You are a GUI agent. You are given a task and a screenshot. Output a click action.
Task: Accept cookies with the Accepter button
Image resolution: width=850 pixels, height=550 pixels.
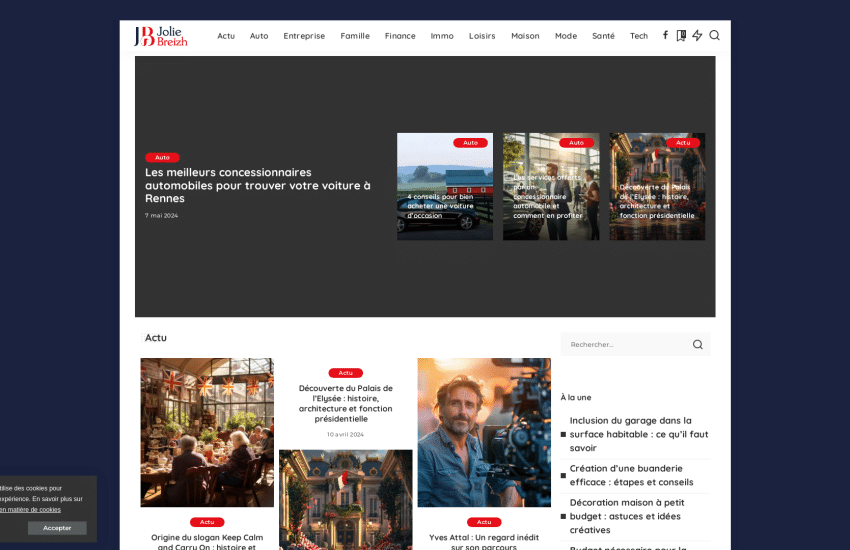coord(57,528)
